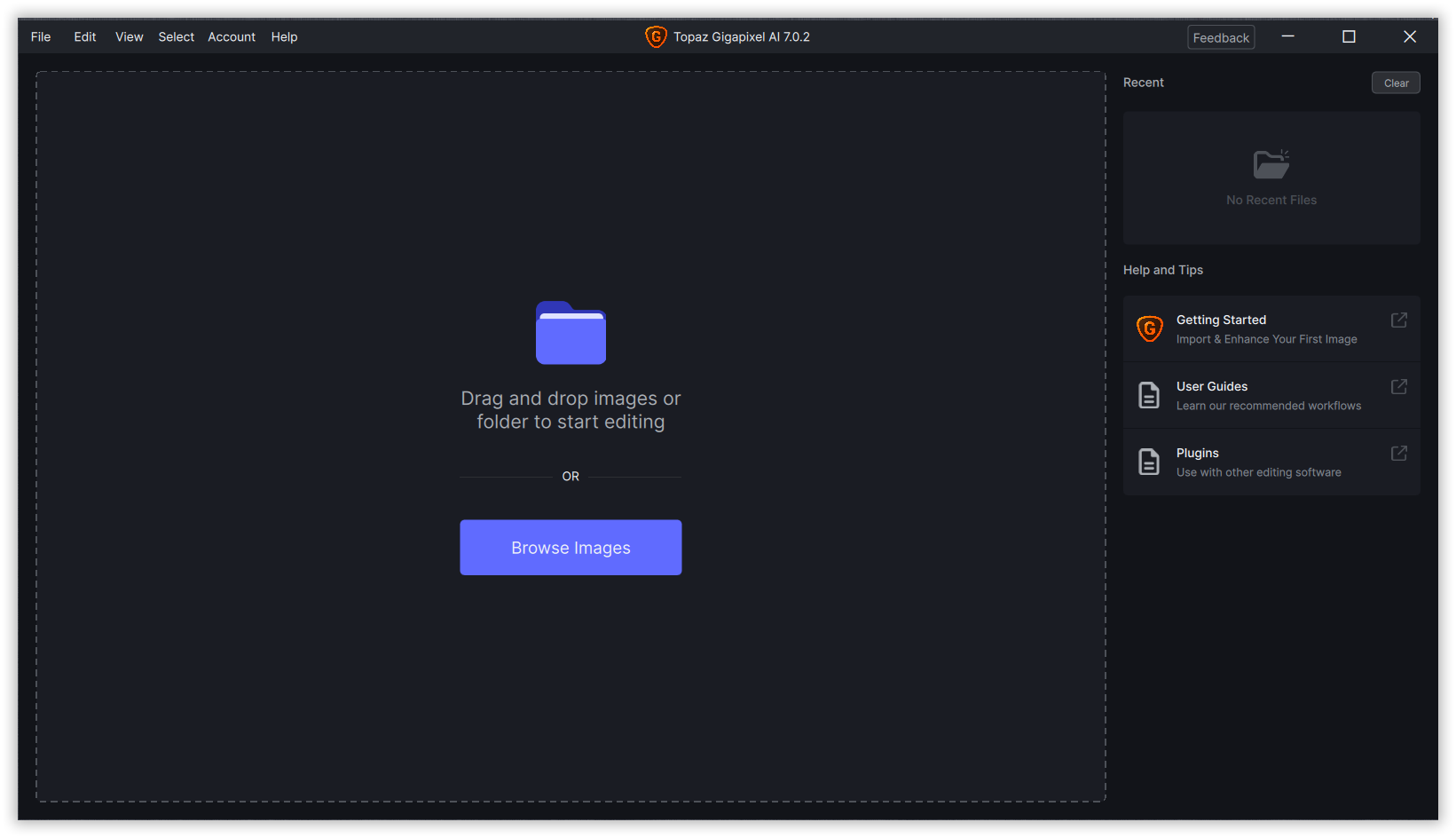Click the Topaz Gigapixel logo in the title bar
The image size is (1456, 838).
coord(656,36)
